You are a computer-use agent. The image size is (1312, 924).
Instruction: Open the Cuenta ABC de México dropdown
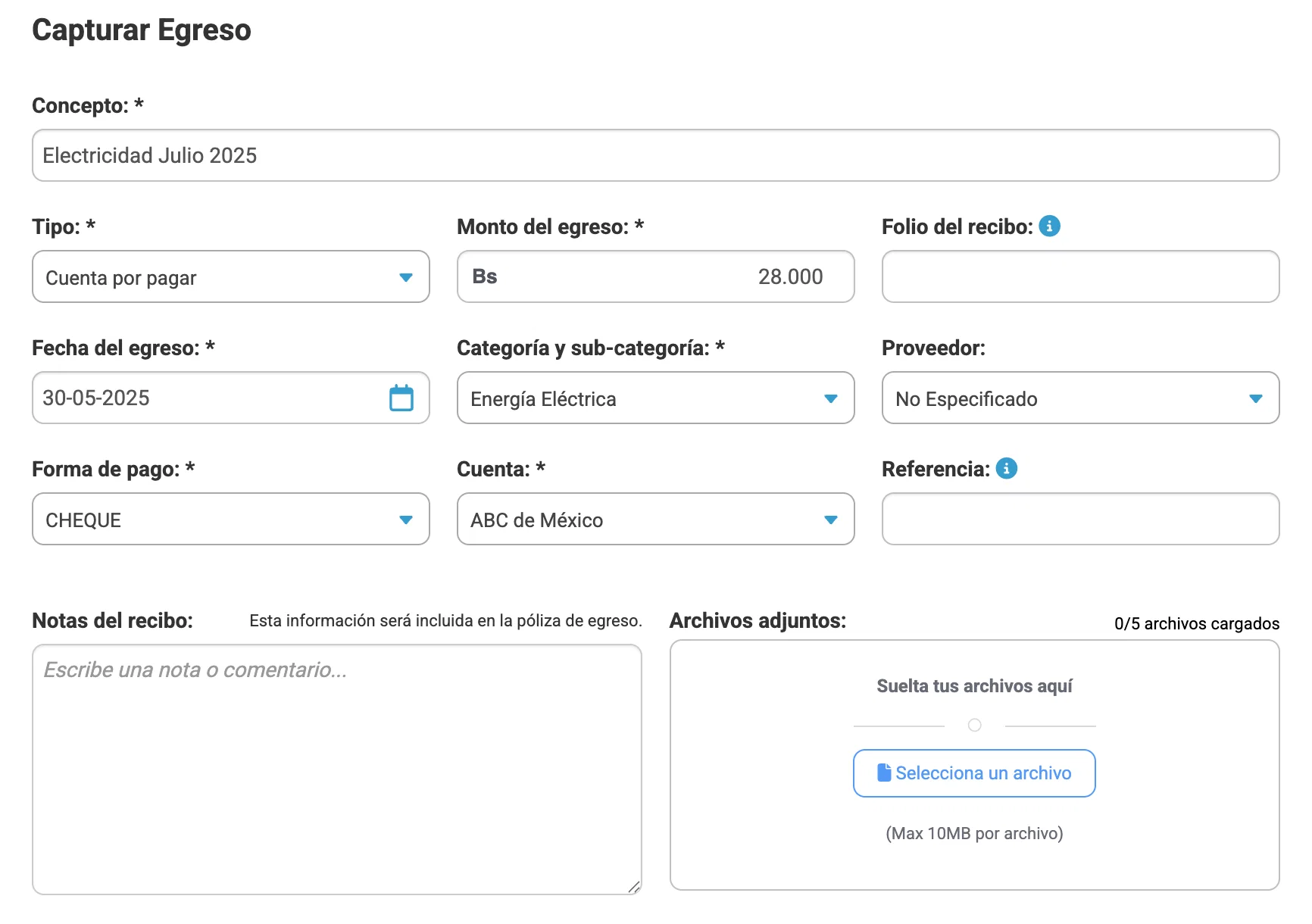656,519
